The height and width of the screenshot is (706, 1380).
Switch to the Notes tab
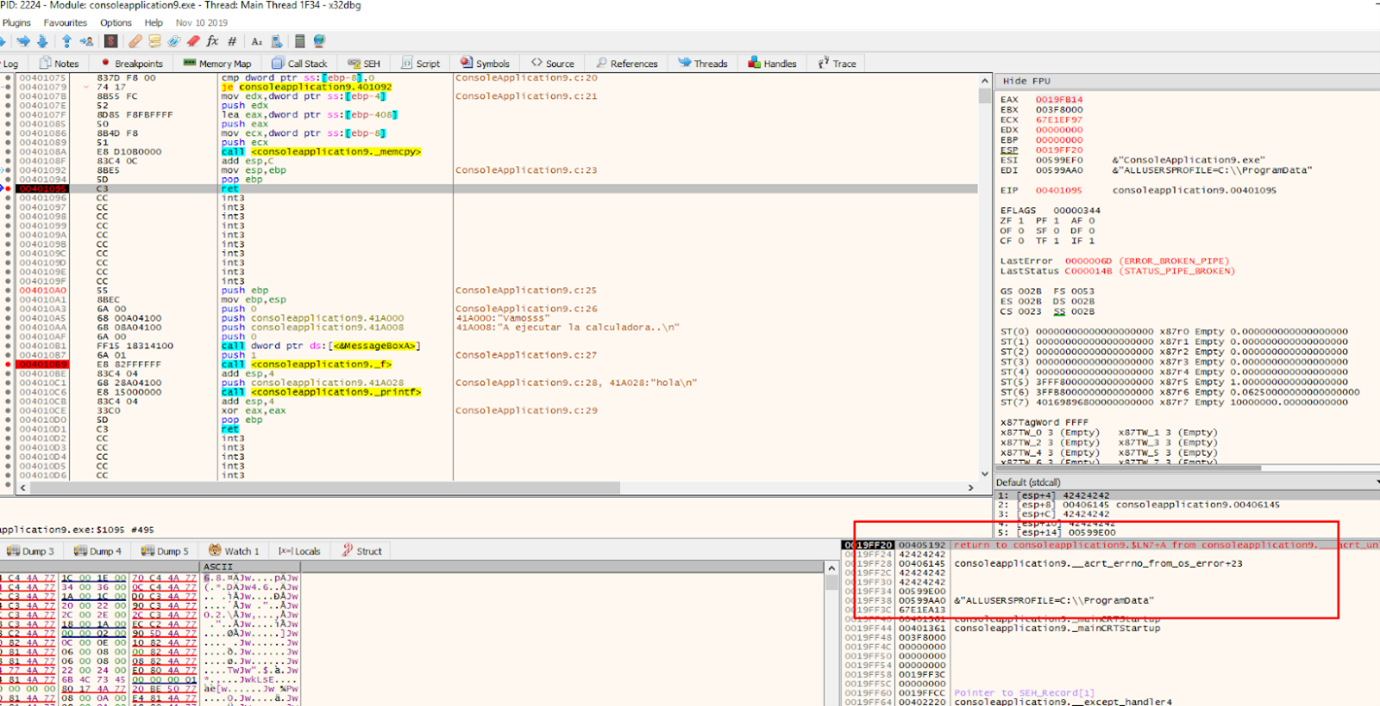pos(58,63)
